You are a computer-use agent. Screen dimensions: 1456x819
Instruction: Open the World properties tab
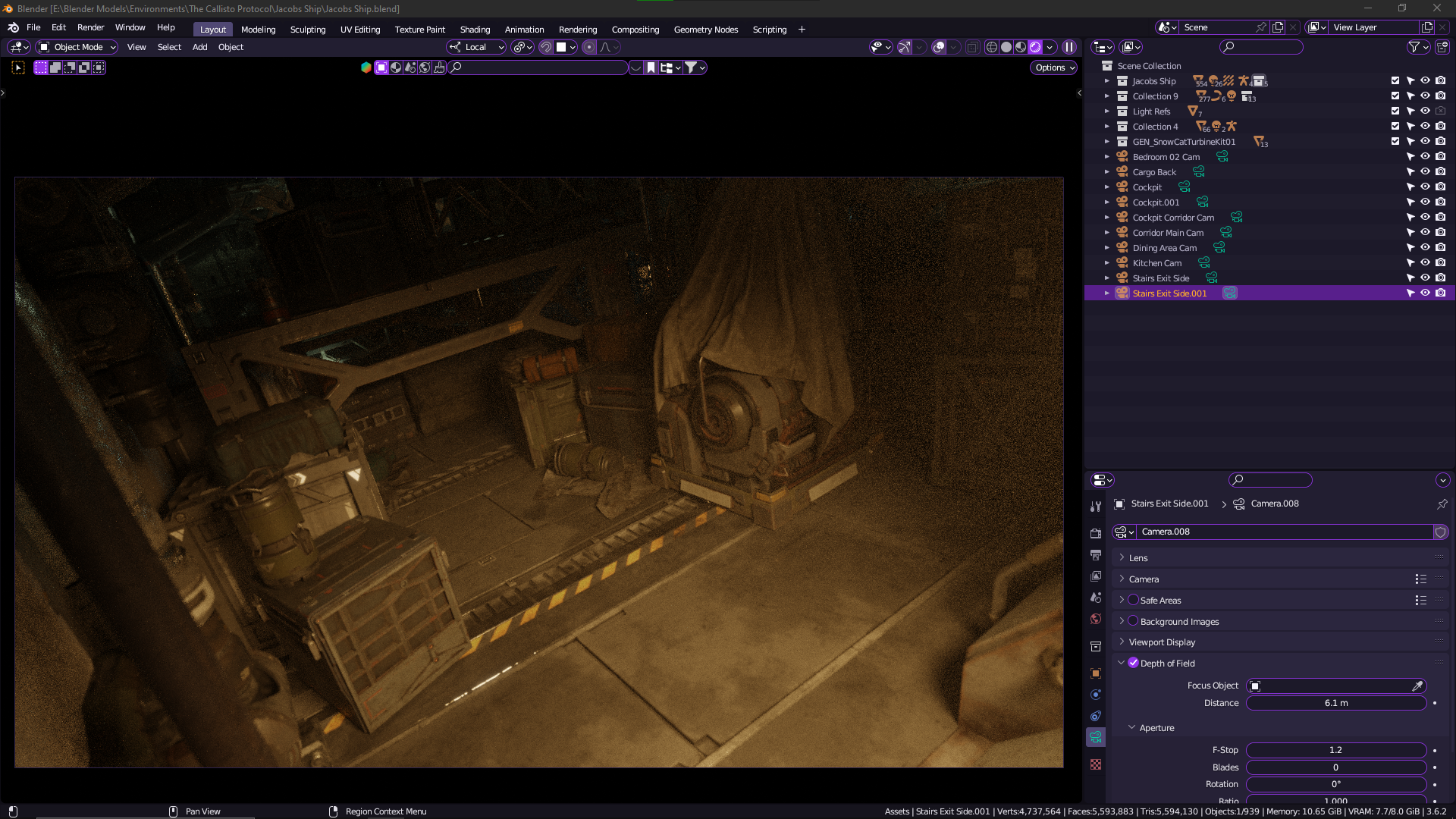coord(1096,619)
